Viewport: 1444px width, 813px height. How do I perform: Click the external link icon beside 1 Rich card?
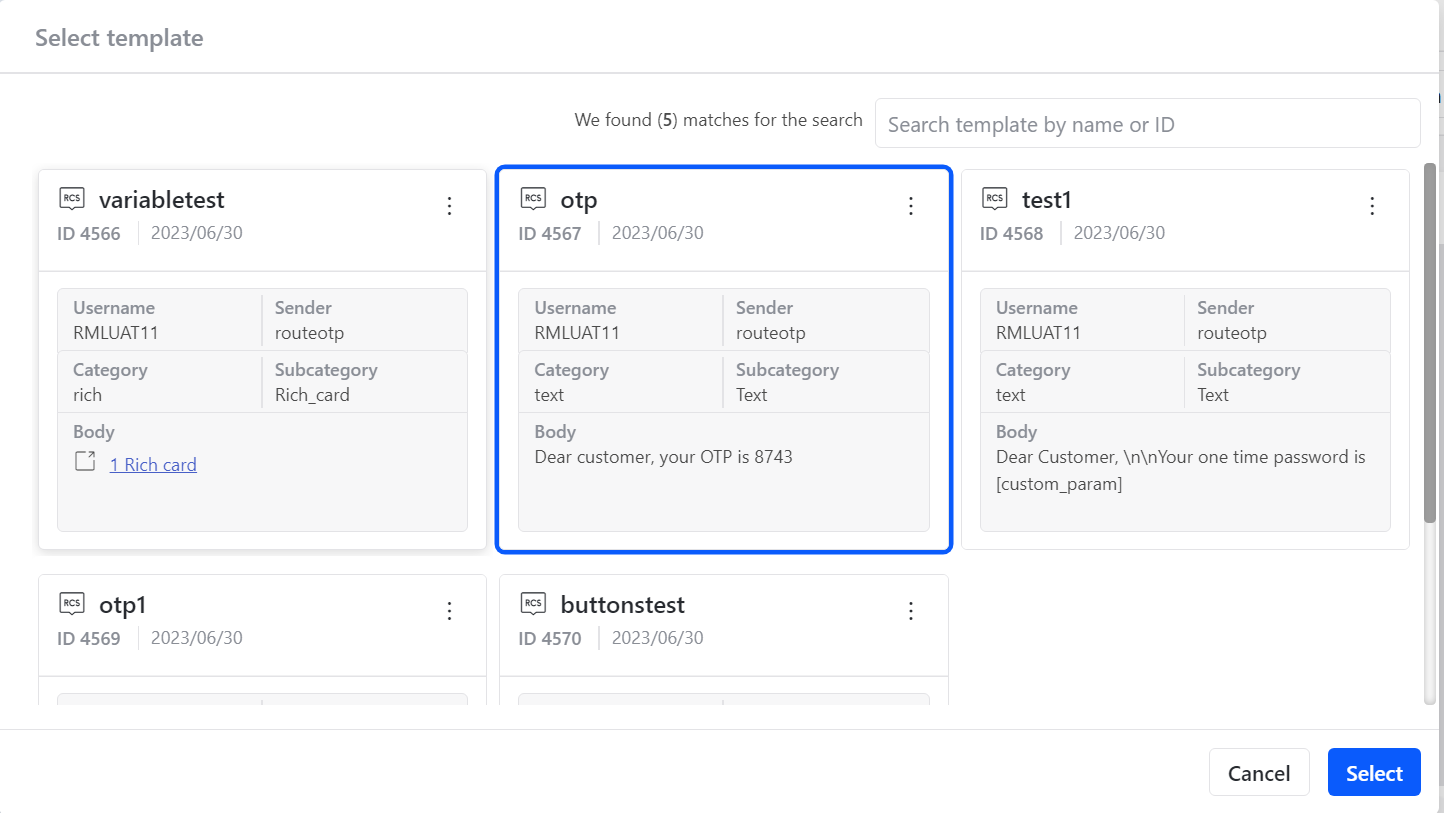[86, 462]
